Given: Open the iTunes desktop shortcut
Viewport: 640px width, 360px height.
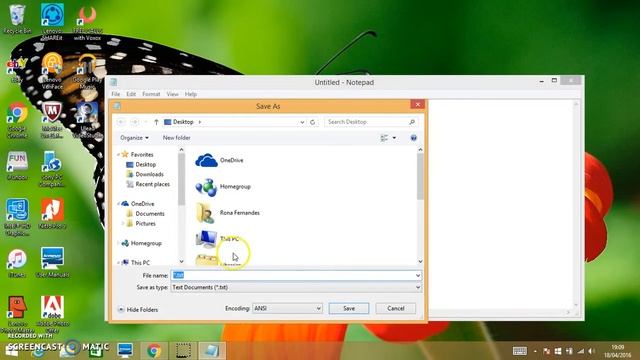Looking at the screenshot, I should (17, 263).
